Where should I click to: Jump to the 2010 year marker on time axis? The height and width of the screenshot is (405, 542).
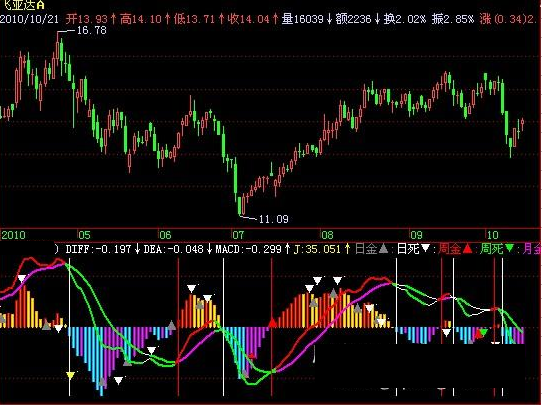[13, 235]
